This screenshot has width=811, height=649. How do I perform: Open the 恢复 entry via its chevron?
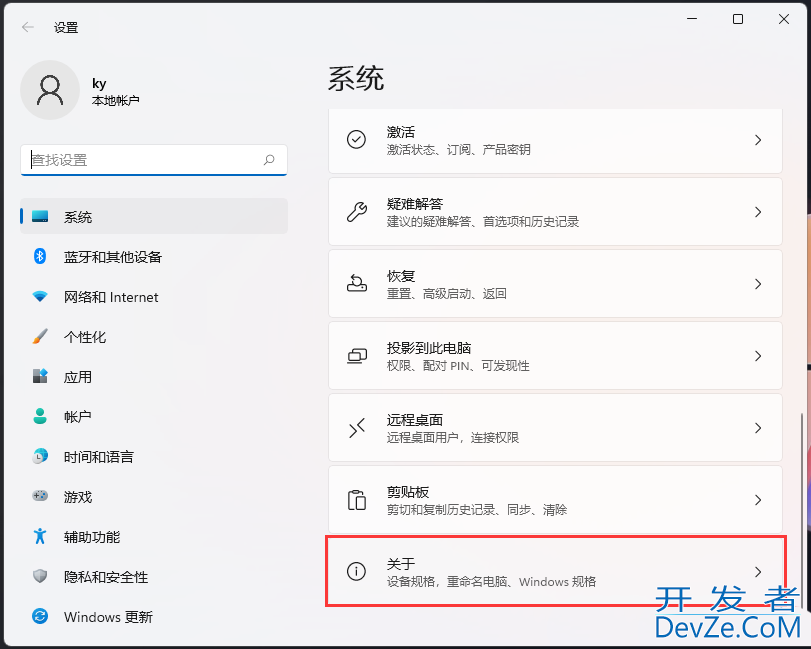coord(758,283)
